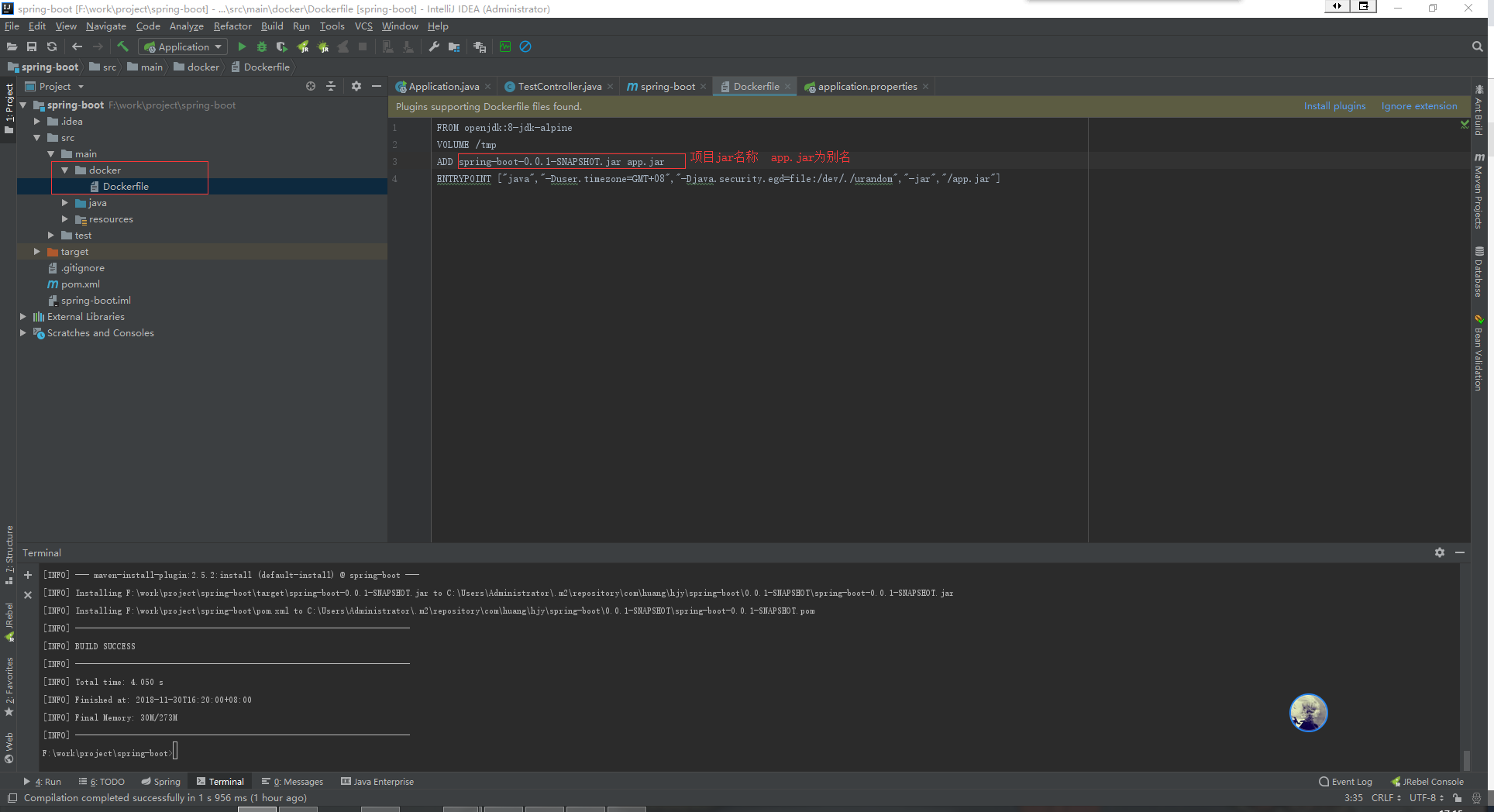Viewport: 1494px width, 812px height.
Task: Switch to TestController.java editor tab
Action: (x=559, y=87)
